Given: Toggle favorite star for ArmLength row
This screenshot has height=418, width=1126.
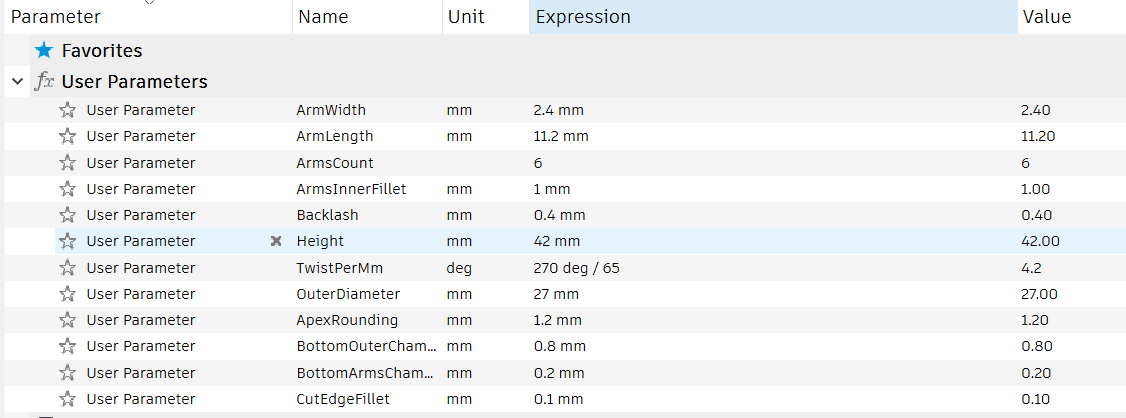Looking at the screenshot, I should click(68, 136).
